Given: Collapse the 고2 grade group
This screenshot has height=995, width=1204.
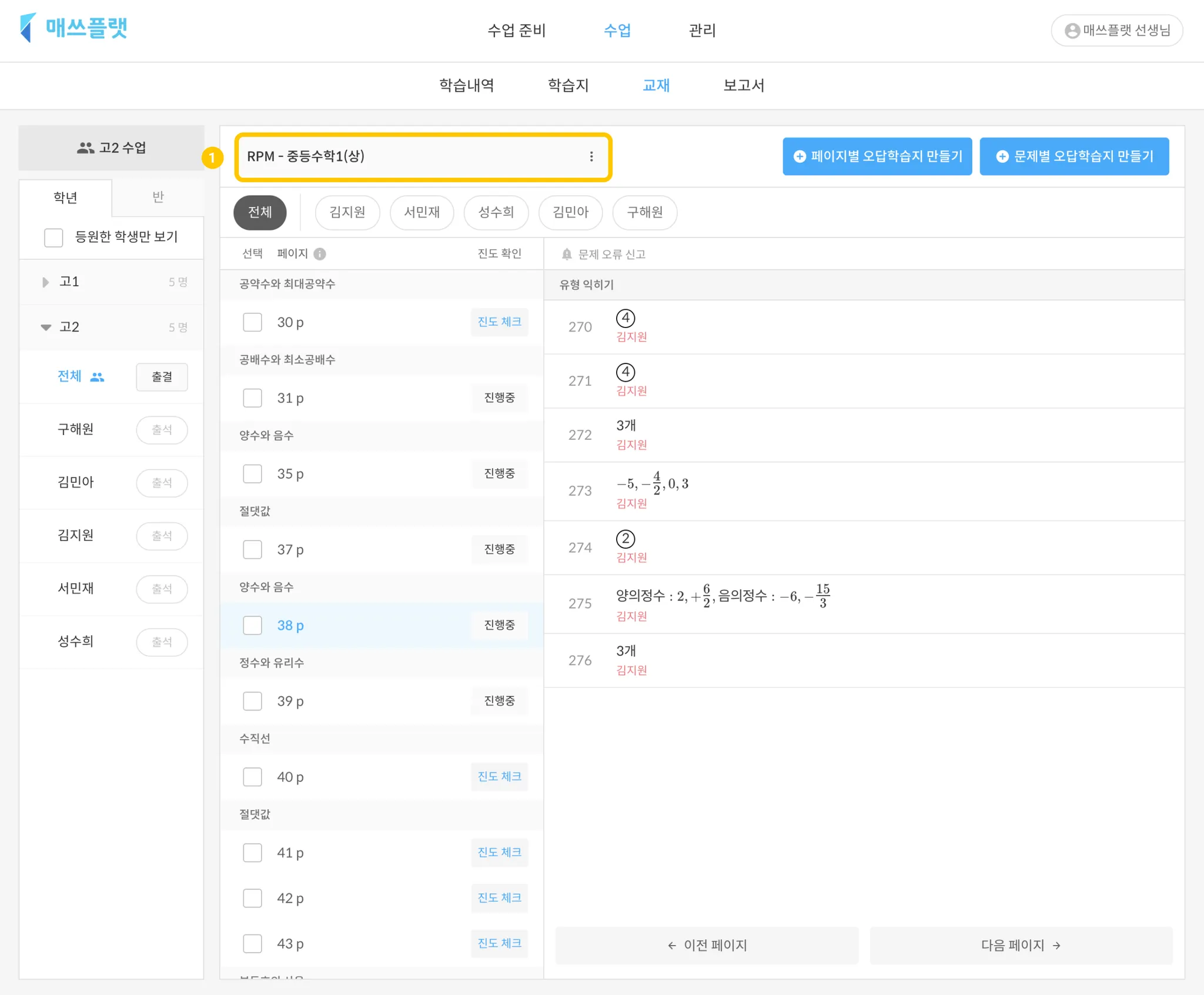Looking at the screenshot, I should click(x=45, y=328).
